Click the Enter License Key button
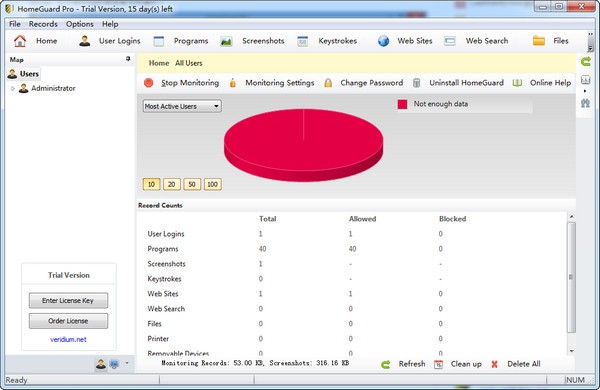This screenshot has height=390, width=600. point(68,300)
